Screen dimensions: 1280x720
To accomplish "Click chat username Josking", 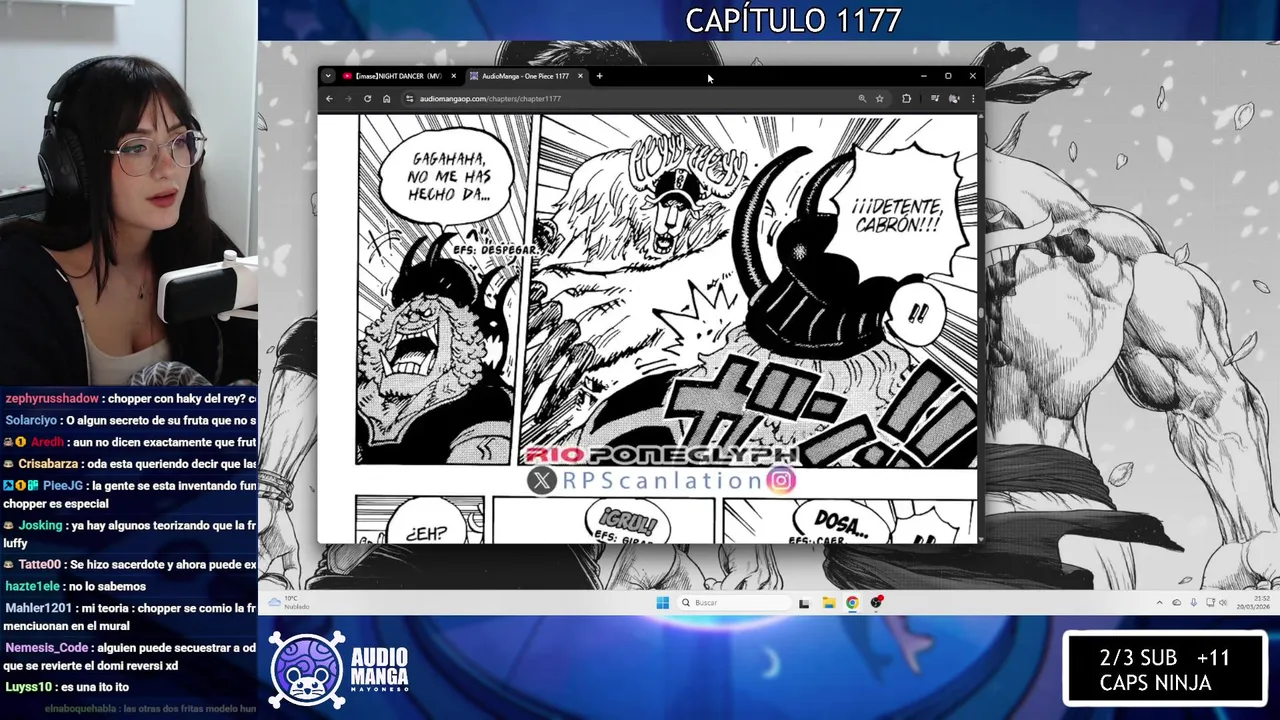I will click(x=40, y=525).
